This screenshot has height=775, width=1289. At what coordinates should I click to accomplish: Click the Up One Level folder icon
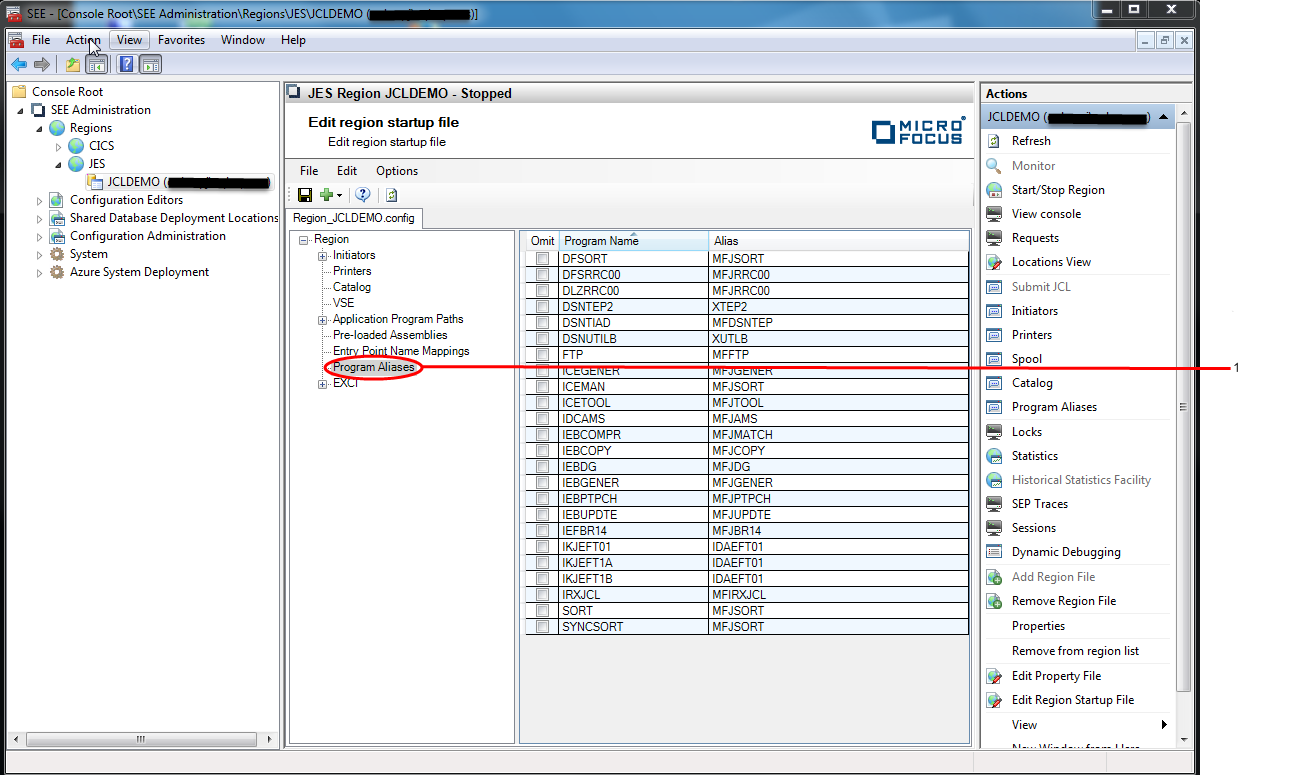pos(72,65)
